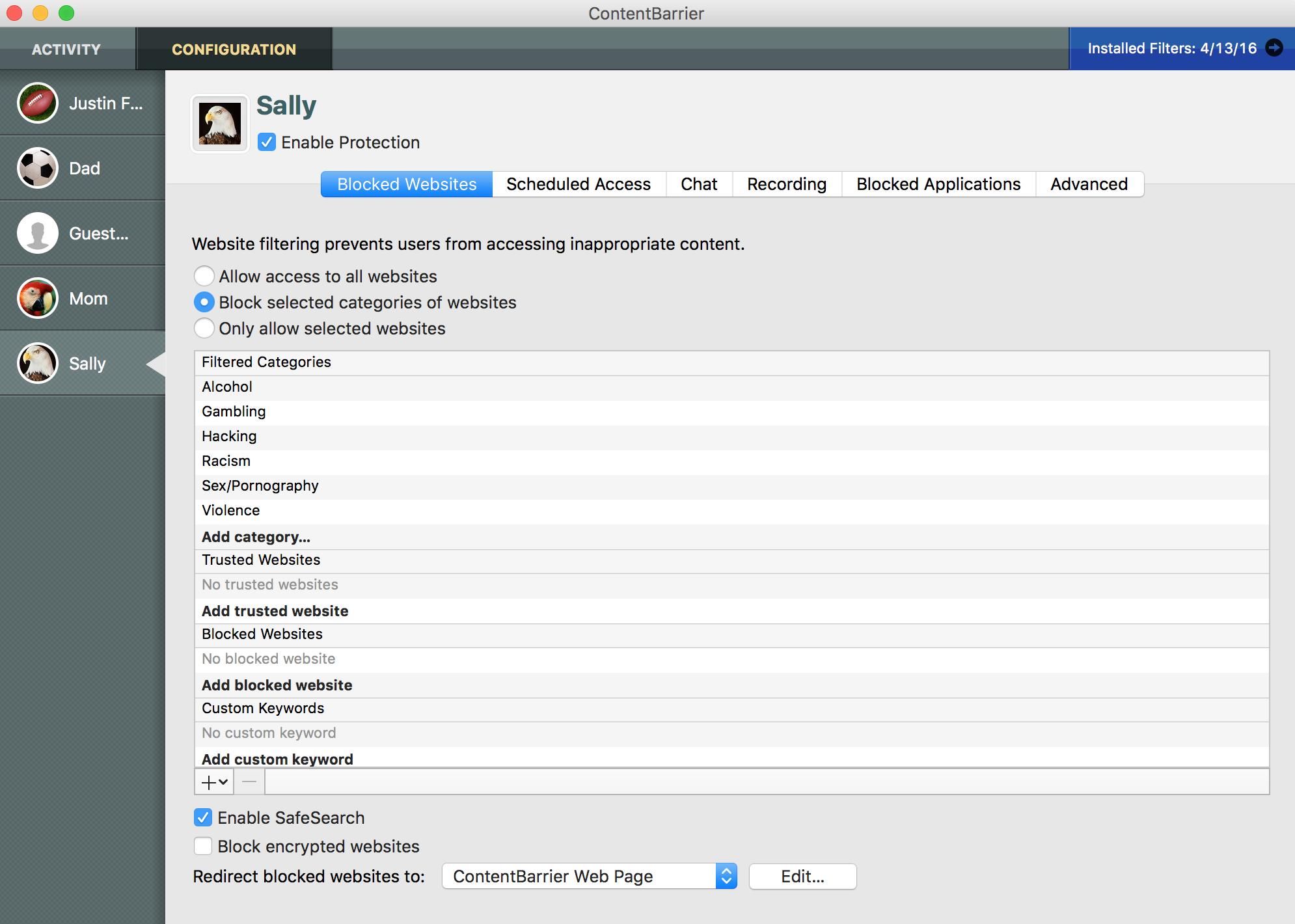Click the large eagle profile picture beside the Sally heading
Image resolution: width=1295 pixels, height=924 pixels.
(219, 123)
